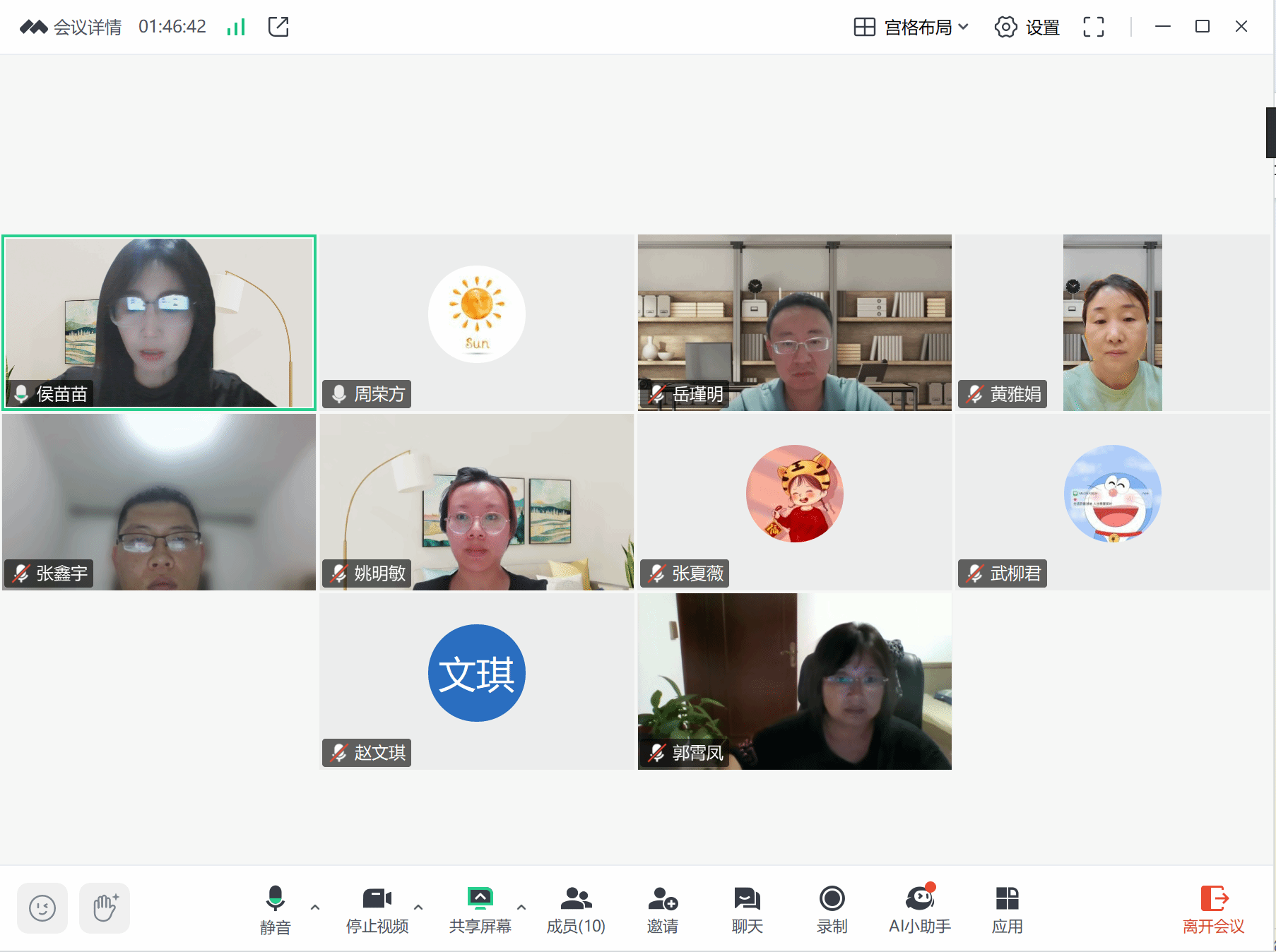This screenshot has height=952, width=1276.
Task: Click muted mic icon of 黄雅娟
Action: (975, 394)
